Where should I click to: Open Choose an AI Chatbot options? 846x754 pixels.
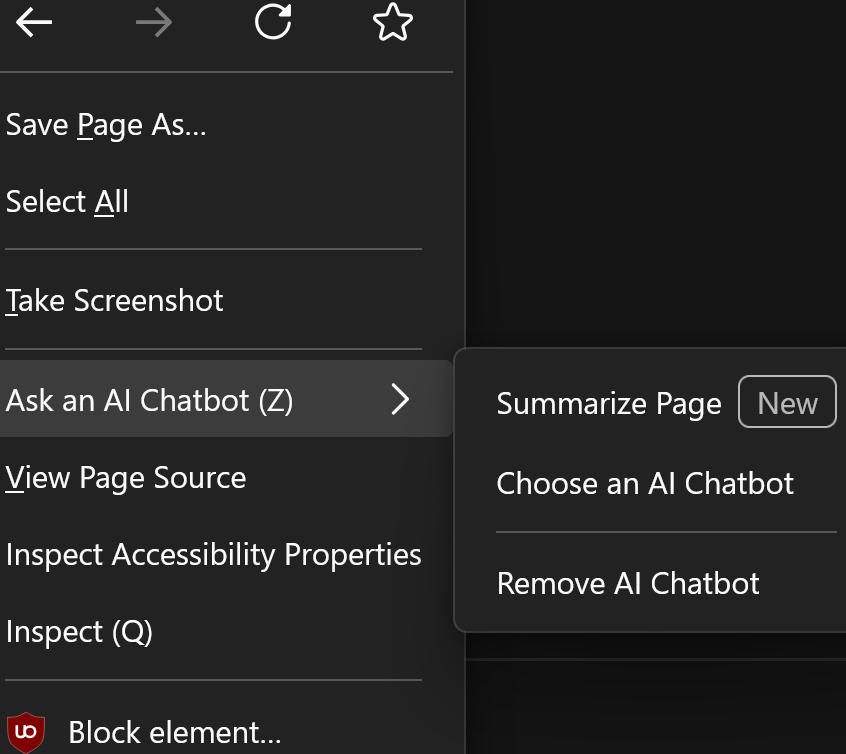[644, 483]
